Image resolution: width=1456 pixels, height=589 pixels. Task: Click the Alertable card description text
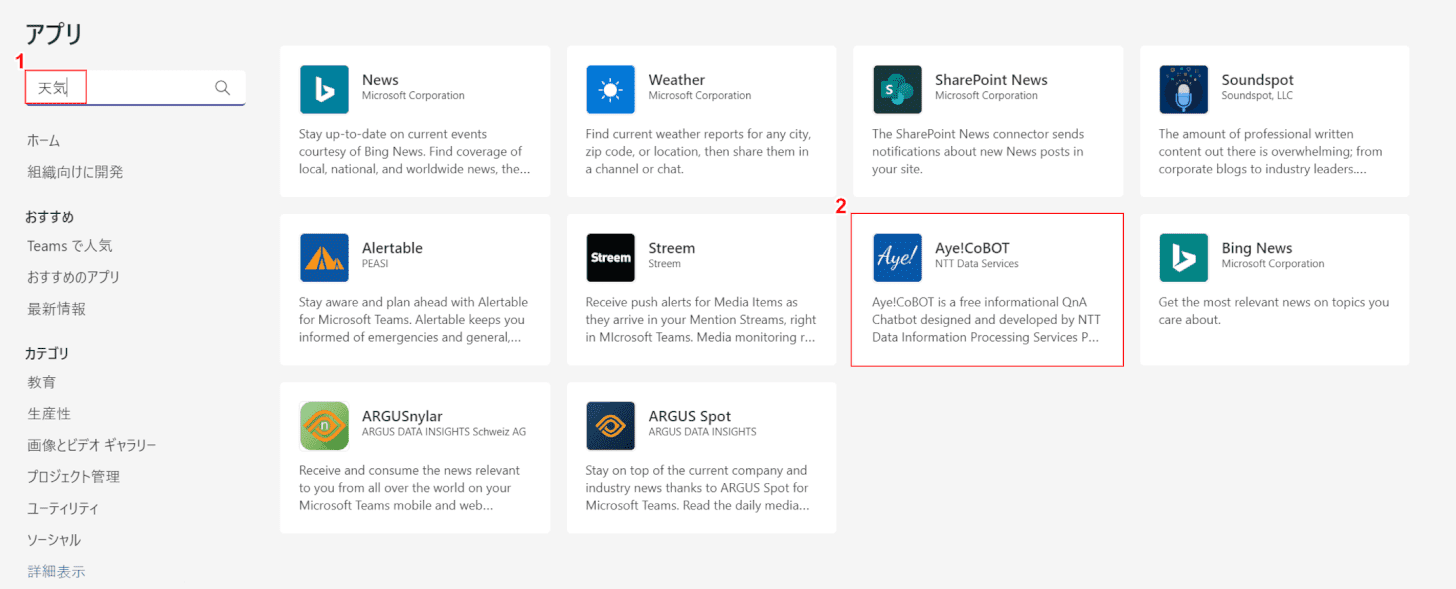[x=413, y=320]
